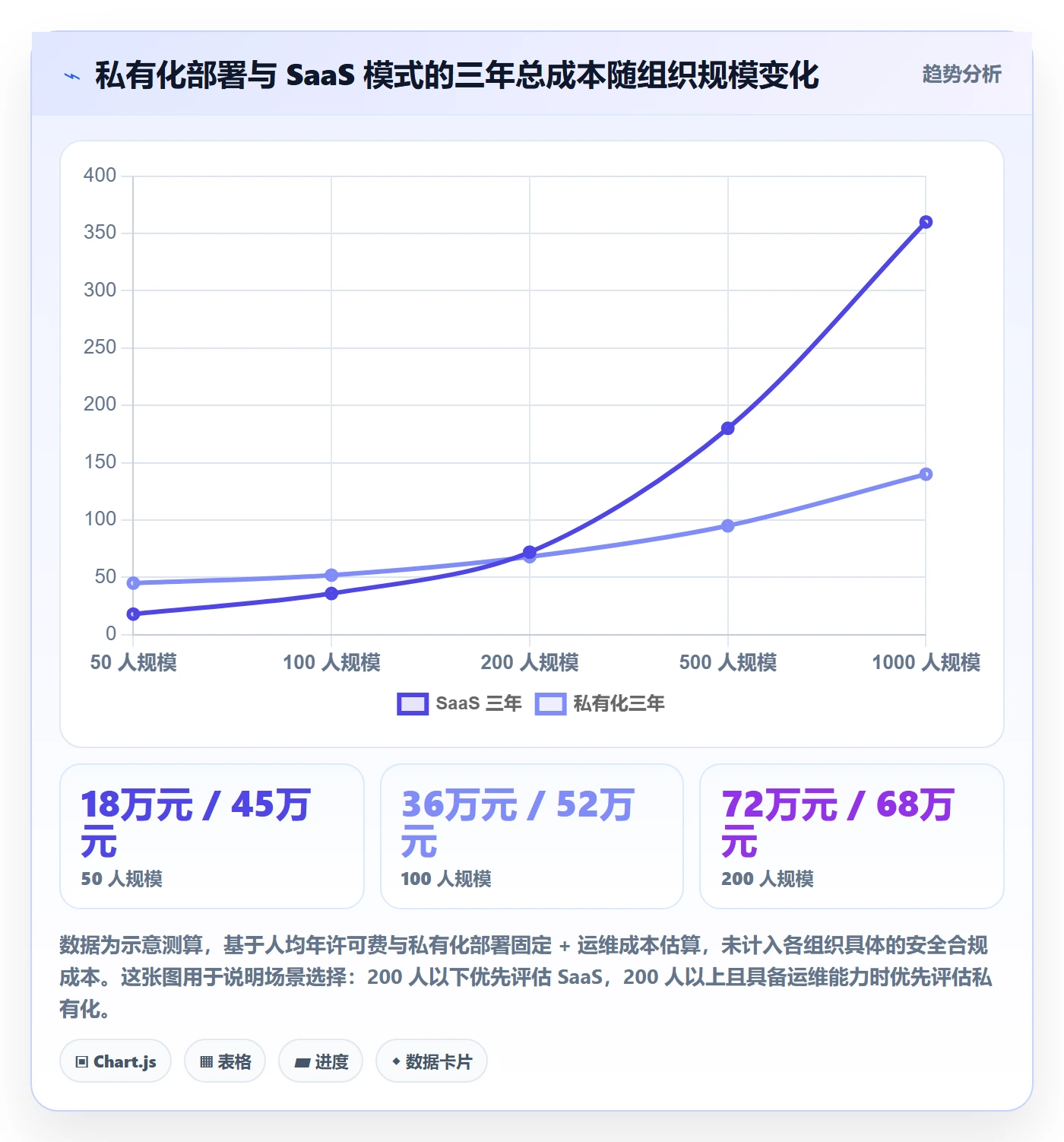Screen dimensions: 1064x1142
Task: Click the chart title 私有化部署与 SaaS 模式
Action: pos(458,75)
